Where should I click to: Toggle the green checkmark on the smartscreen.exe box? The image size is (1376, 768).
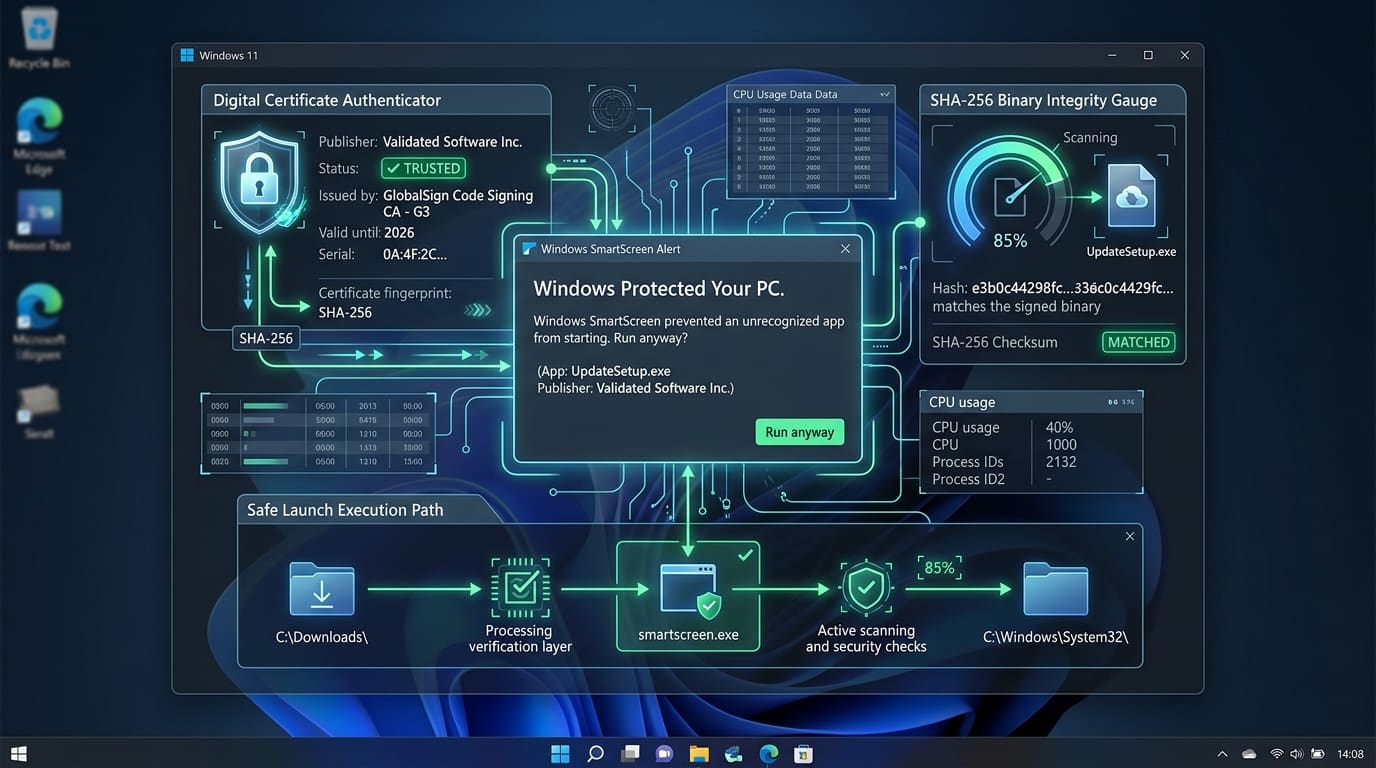[745, 554]
